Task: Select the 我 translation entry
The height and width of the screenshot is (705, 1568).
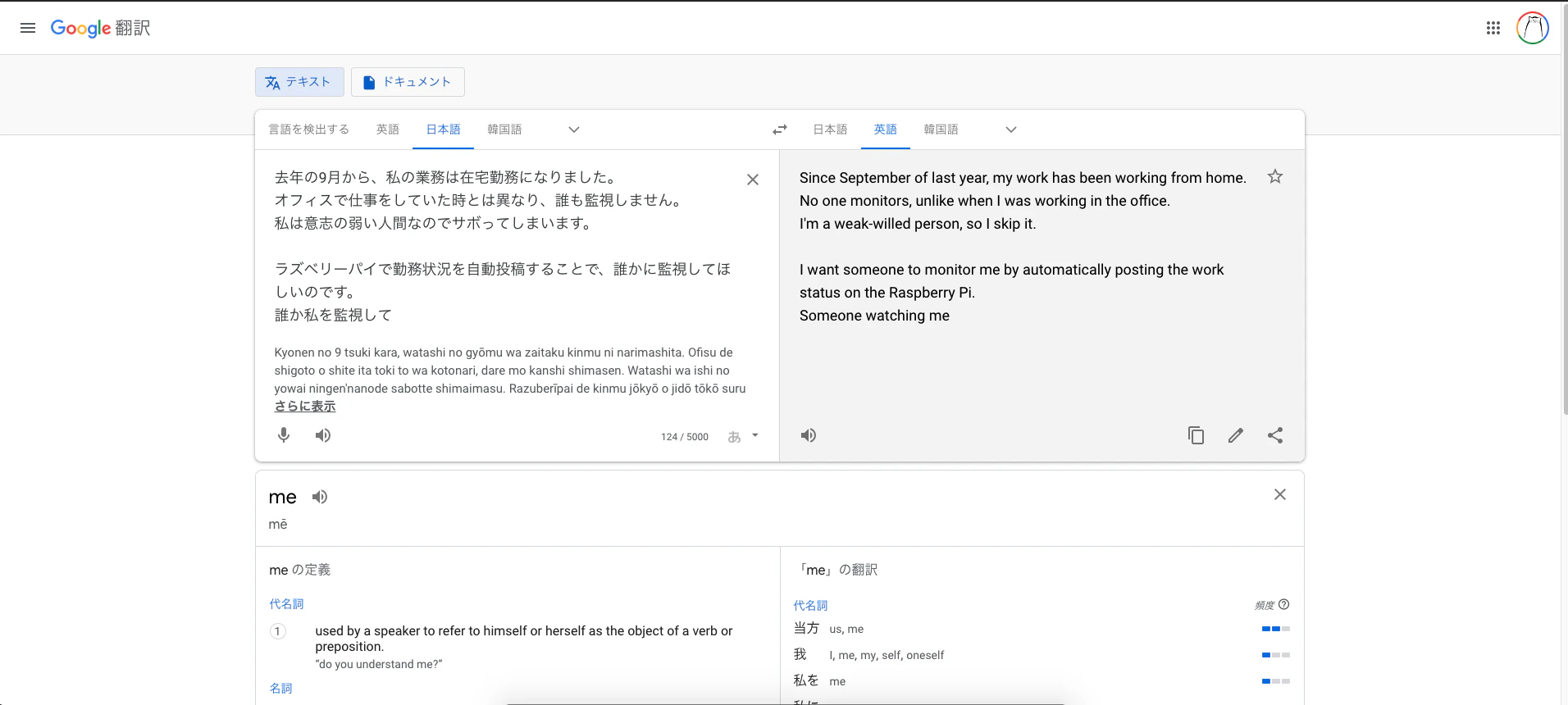Action: [800, 654]
